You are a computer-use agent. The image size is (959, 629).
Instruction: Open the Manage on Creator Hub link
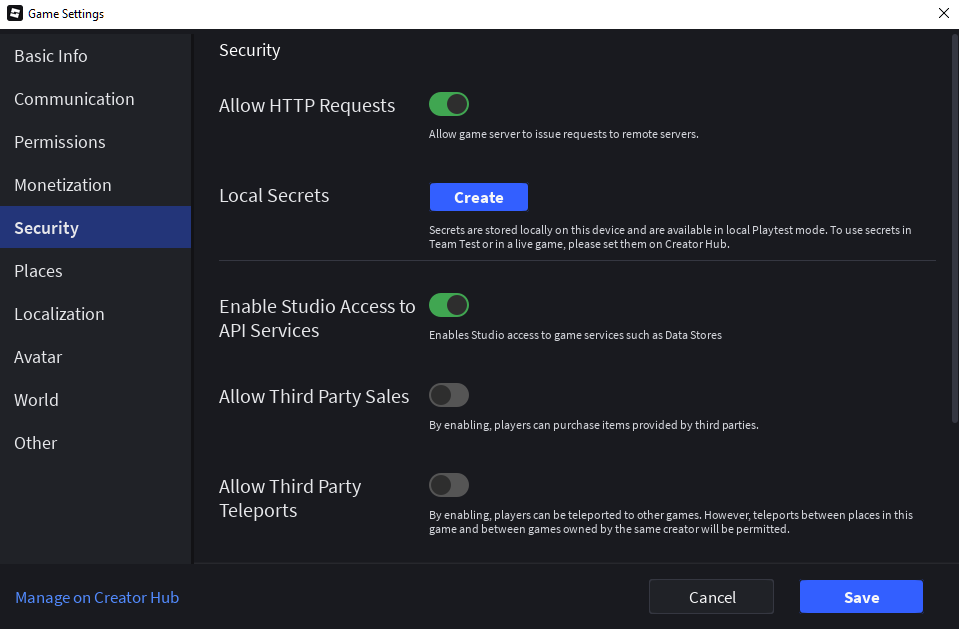[97, 597]
